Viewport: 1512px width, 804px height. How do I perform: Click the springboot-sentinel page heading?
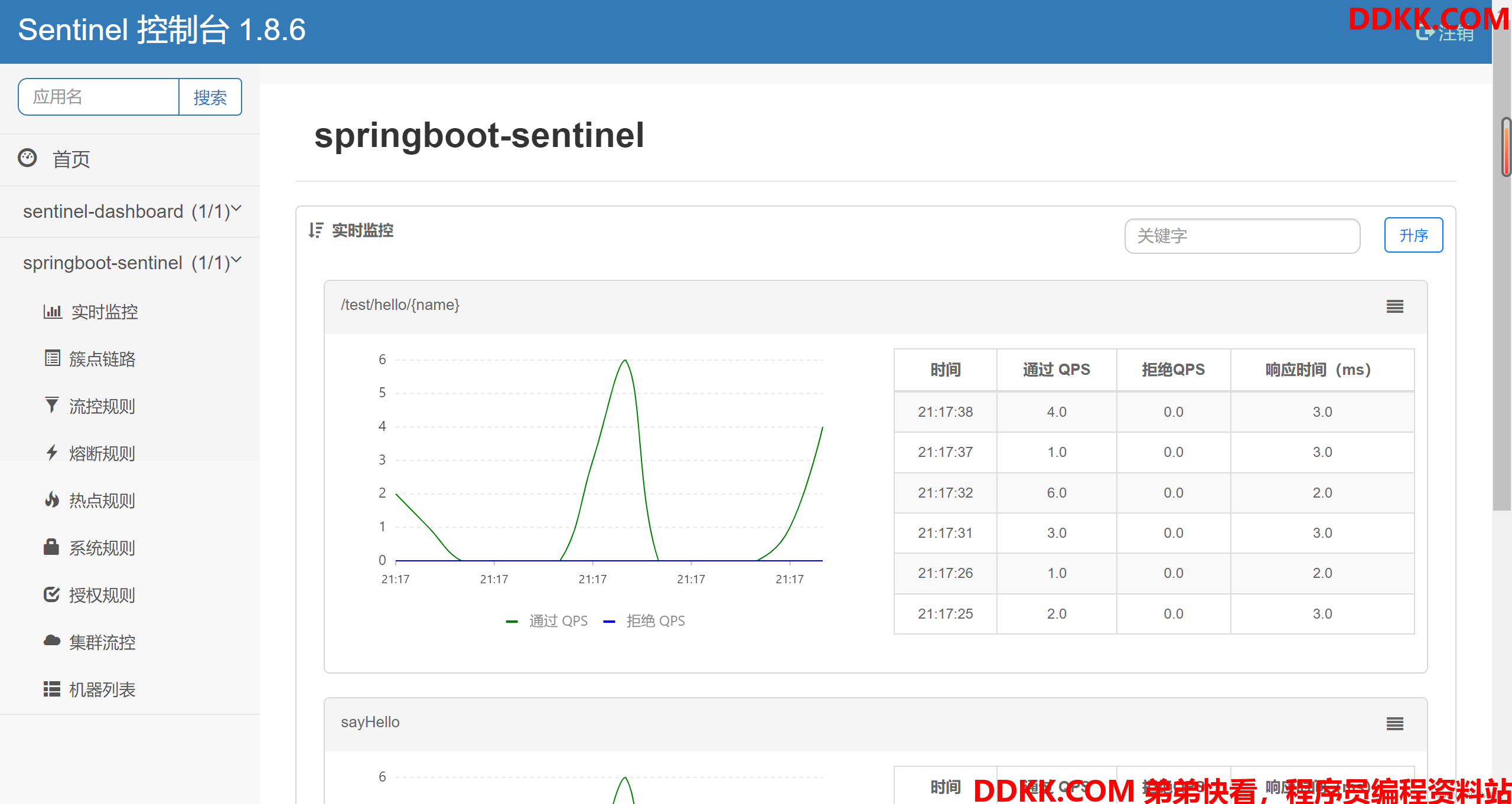point(479,135)
